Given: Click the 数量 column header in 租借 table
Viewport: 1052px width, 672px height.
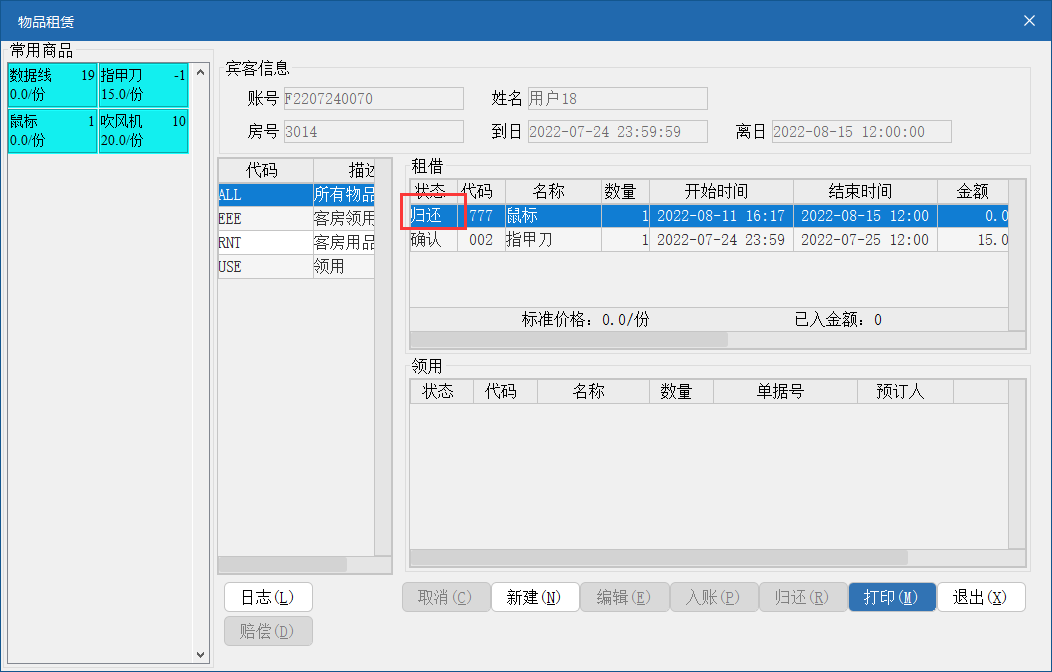Looking at the screenshot, I should (x=625, y=192).
